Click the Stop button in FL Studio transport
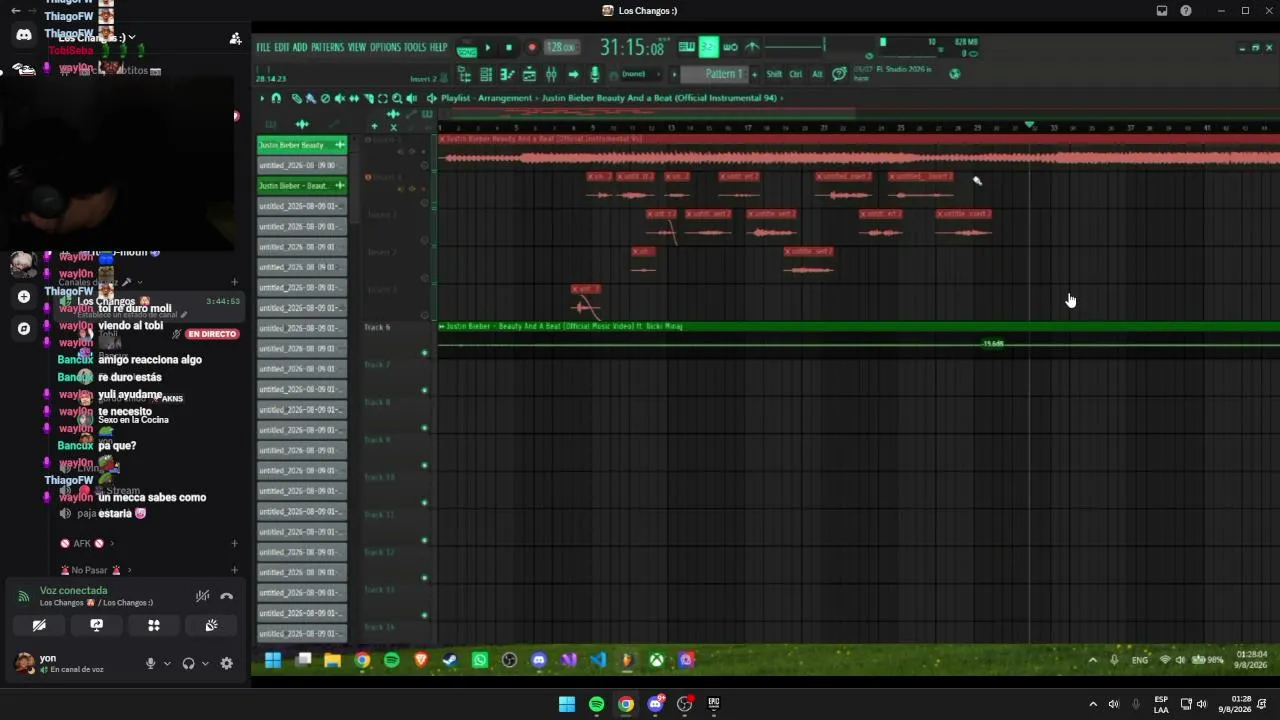The image size is (1280, 720). tap(509, 47)
